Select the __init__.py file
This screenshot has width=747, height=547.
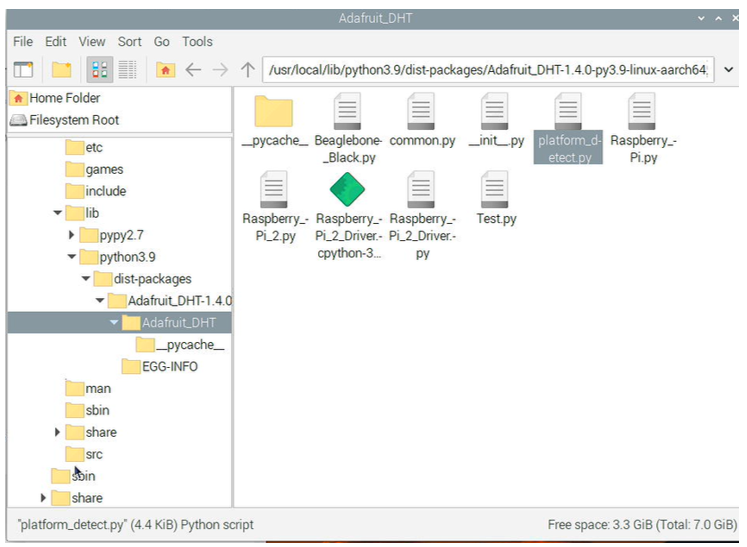495,120
